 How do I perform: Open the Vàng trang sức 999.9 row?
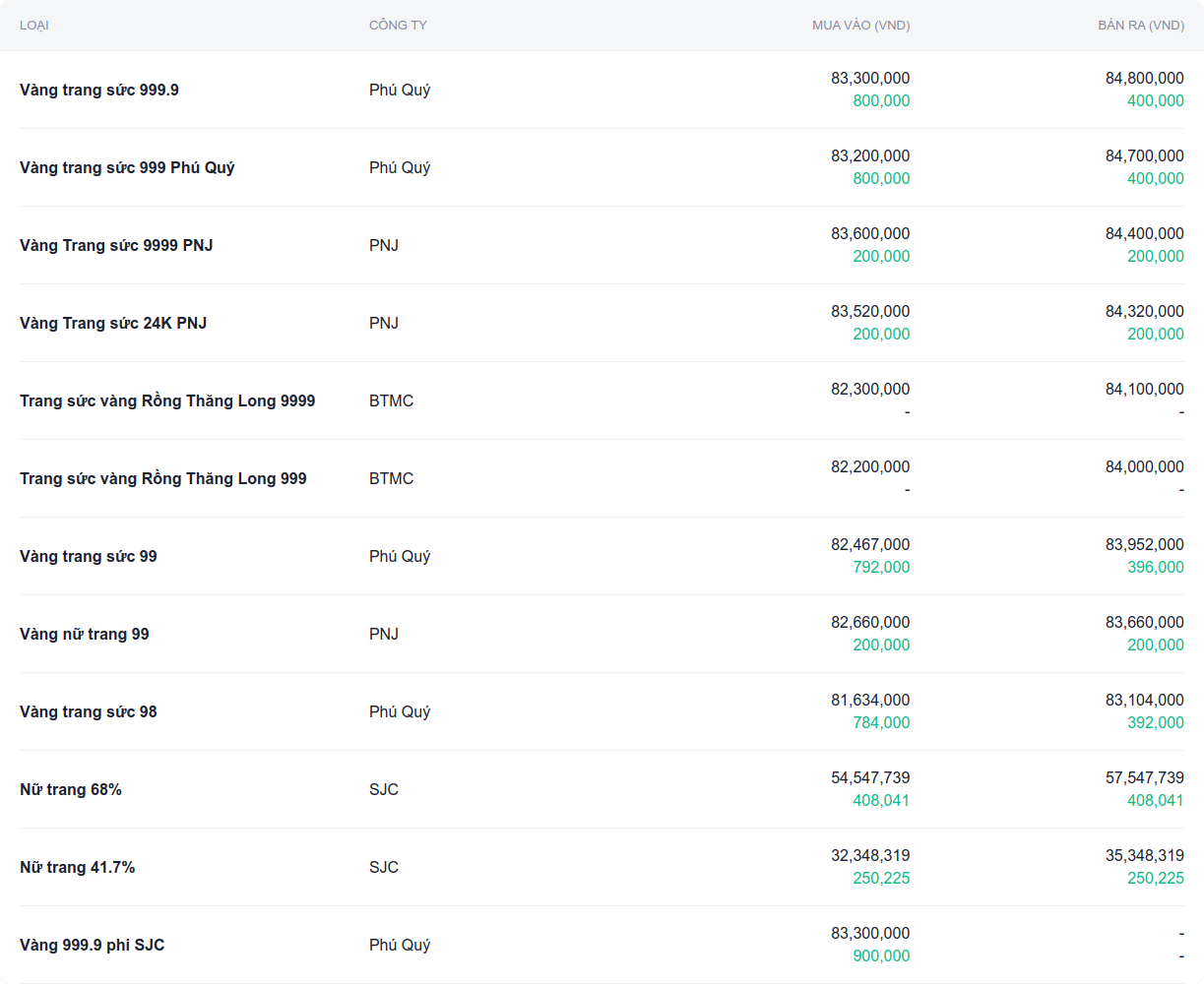click(99, 91)
